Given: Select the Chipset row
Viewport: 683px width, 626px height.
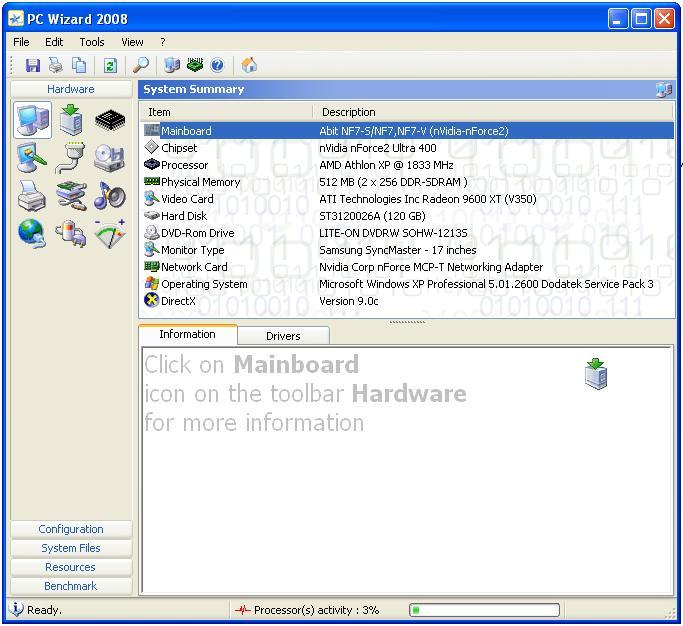Looking at the screenshot, I should coord(408,148).
